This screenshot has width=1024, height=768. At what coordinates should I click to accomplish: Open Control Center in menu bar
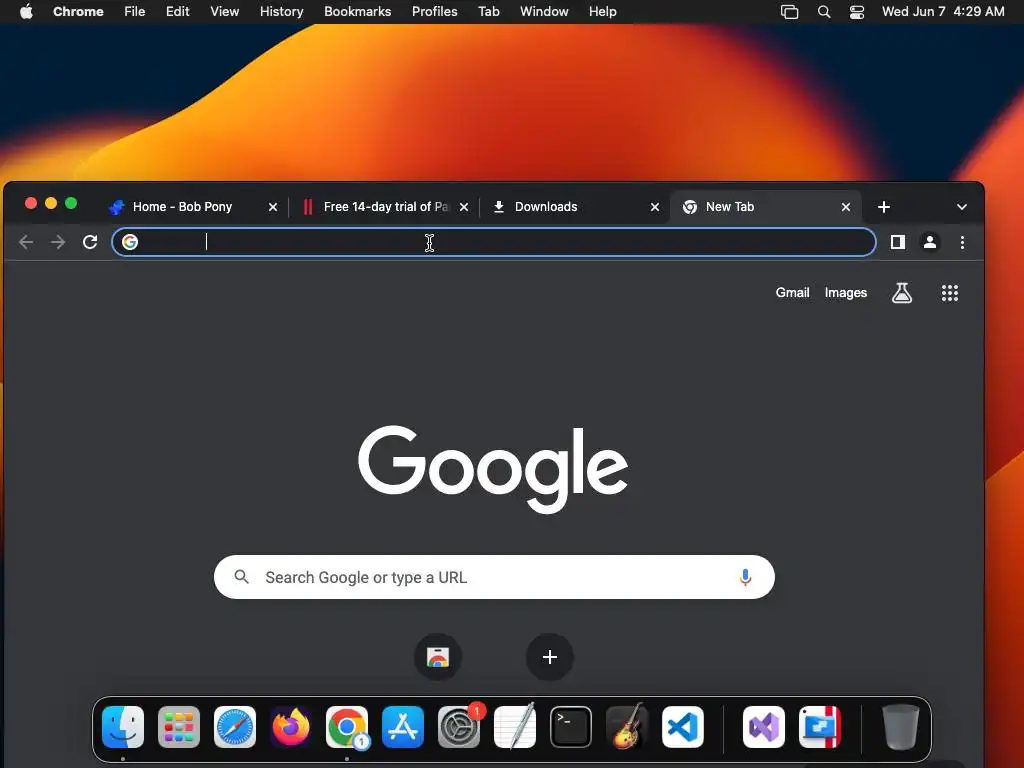coord(857,12)
